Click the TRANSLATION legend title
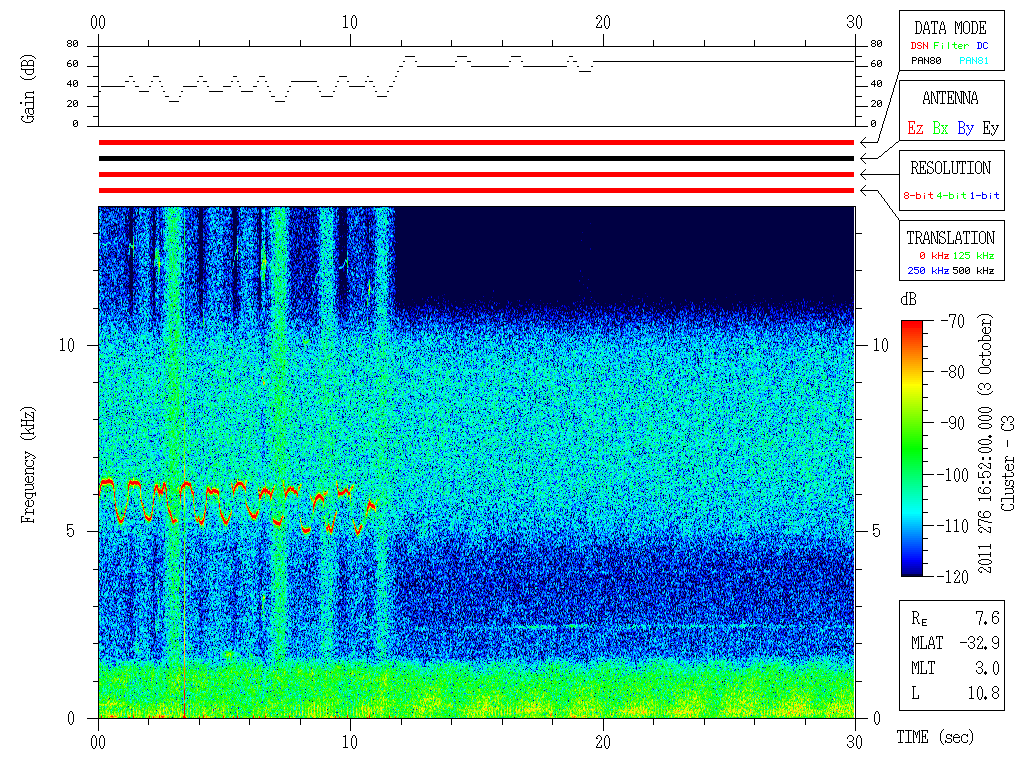The width and height of the screenshot is (1024, 768). 950,238
